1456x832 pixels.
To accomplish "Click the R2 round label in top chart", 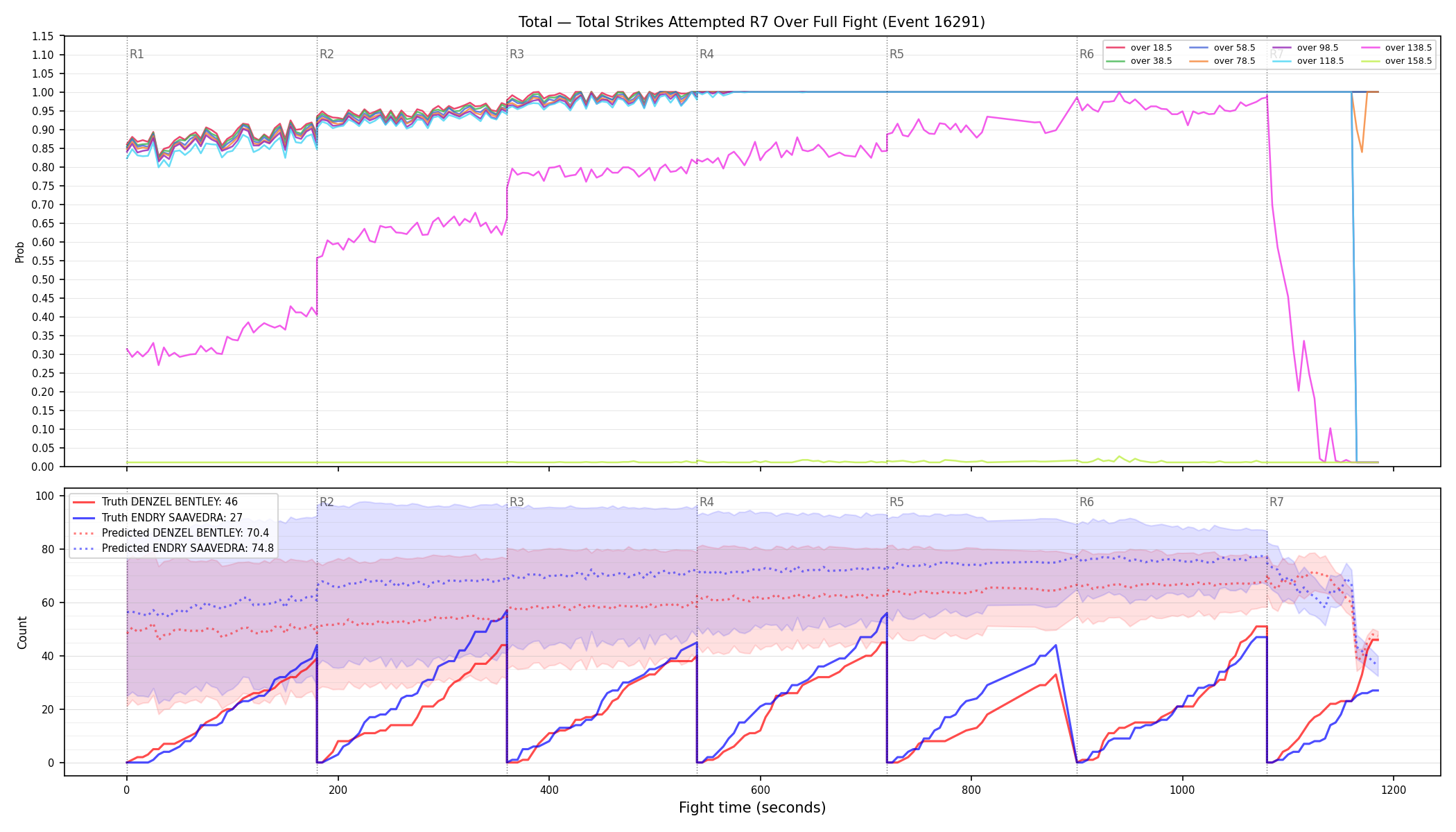I will point(327,55).
